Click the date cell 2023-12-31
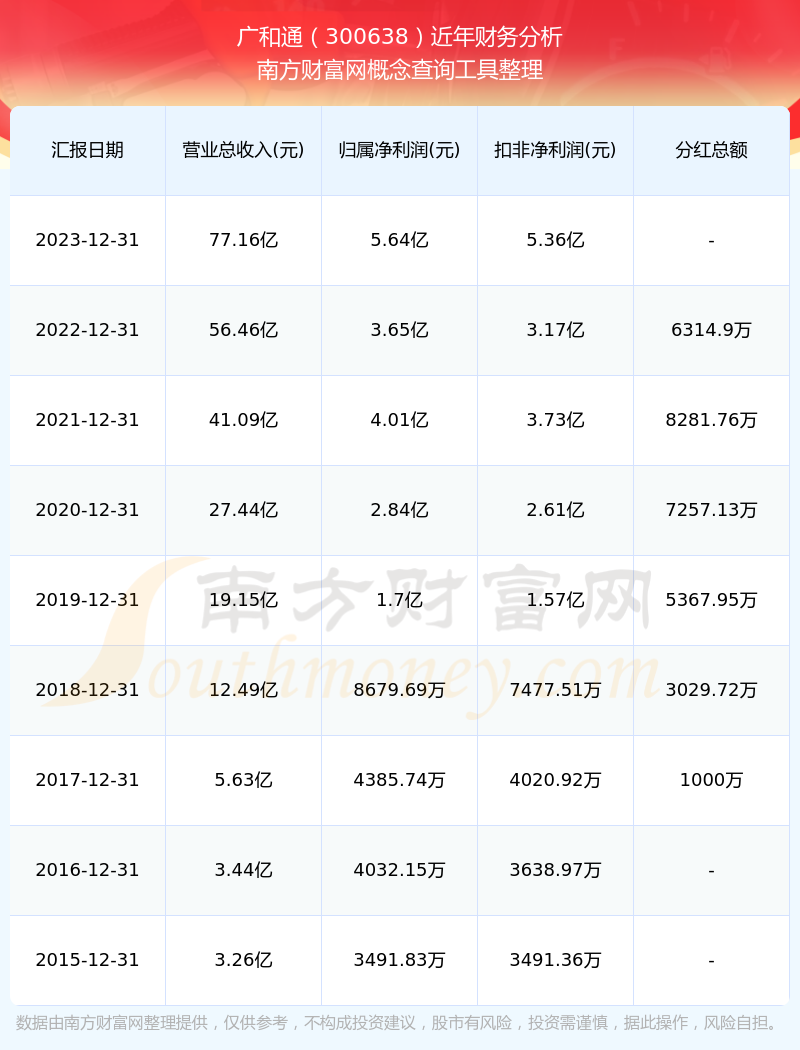Screen dimensions: 800x1050 (88, 240)
